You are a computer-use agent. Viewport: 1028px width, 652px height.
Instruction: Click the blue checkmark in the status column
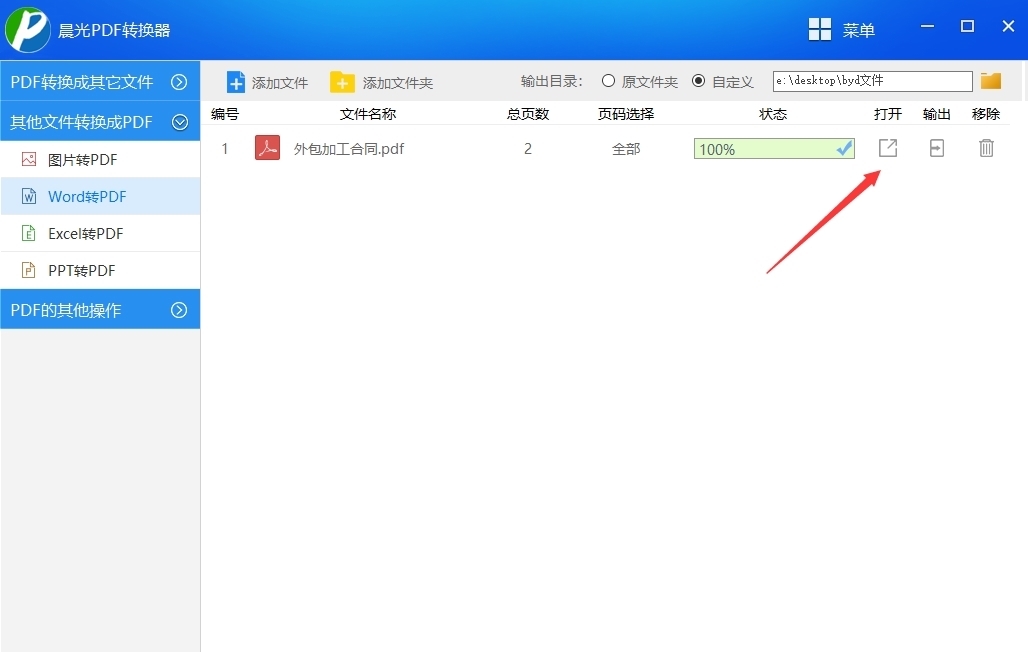click(843, 148)
